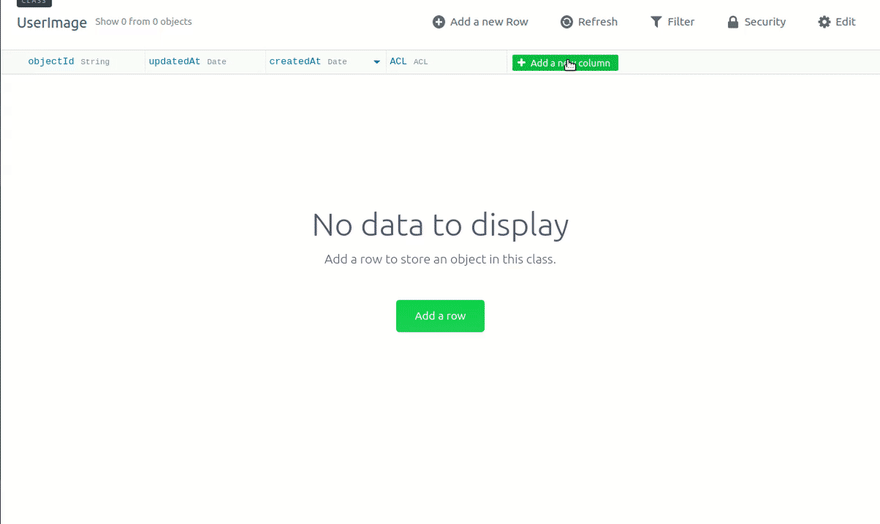Image resolution: width=880 pixels, height=524 pixels.
Task: Click the plus icon of Add a new Row
Action: [439, 22]
